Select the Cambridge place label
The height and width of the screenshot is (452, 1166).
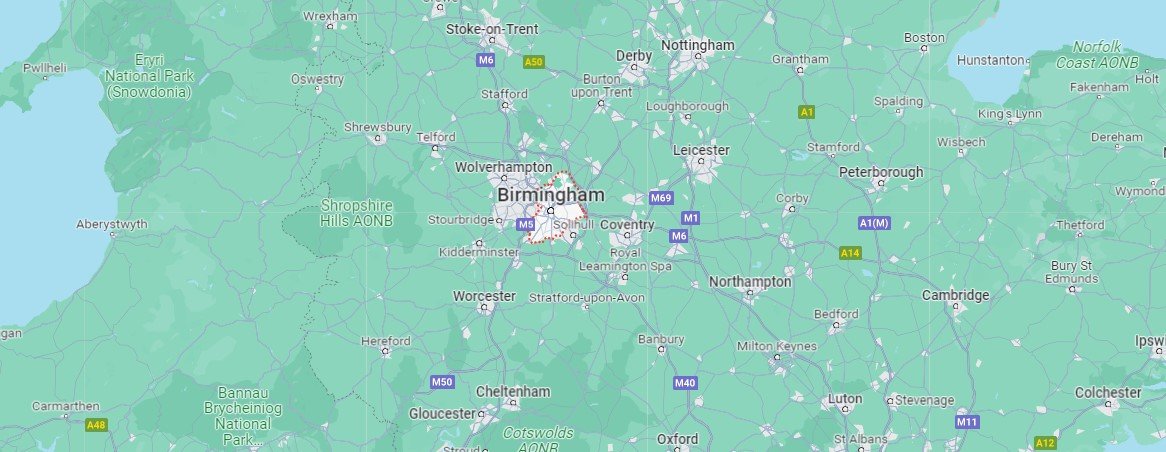(x=956, y=295)
